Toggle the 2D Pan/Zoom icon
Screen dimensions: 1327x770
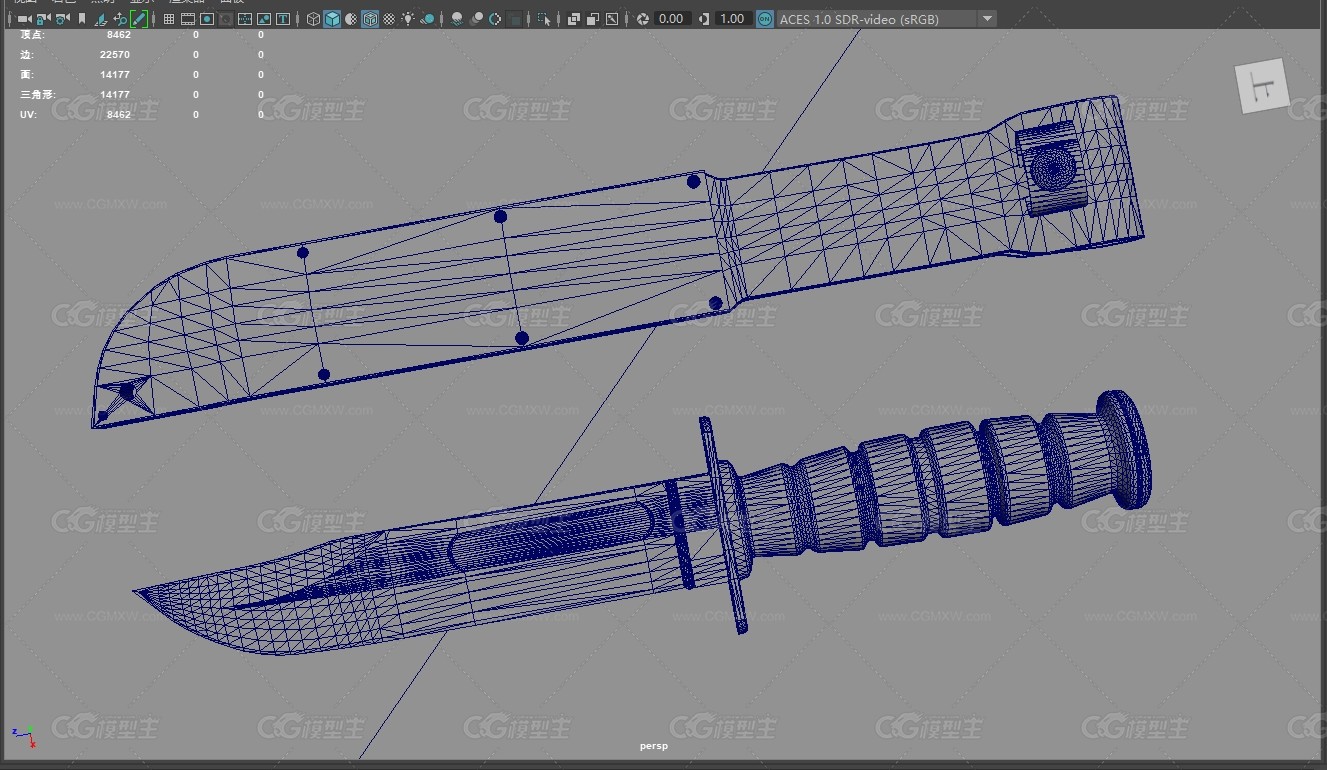[x=120, y=18]
